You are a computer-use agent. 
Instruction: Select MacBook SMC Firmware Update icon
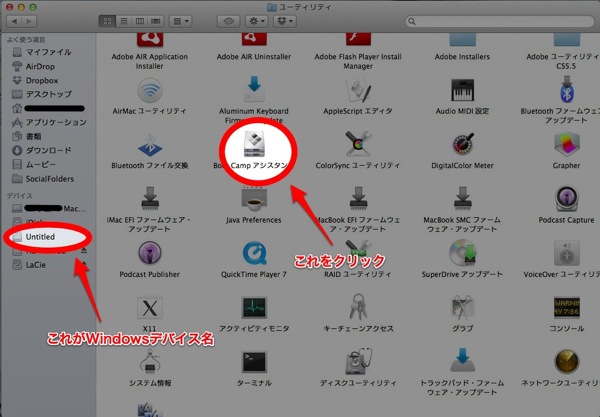[x=462, y=199]
